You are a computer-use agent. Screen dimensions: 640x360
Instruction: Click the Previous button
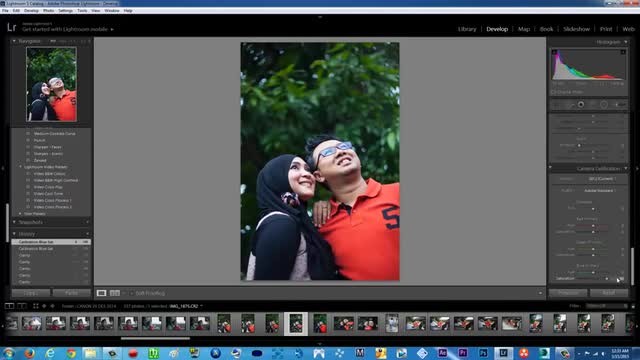click(568, 293)
